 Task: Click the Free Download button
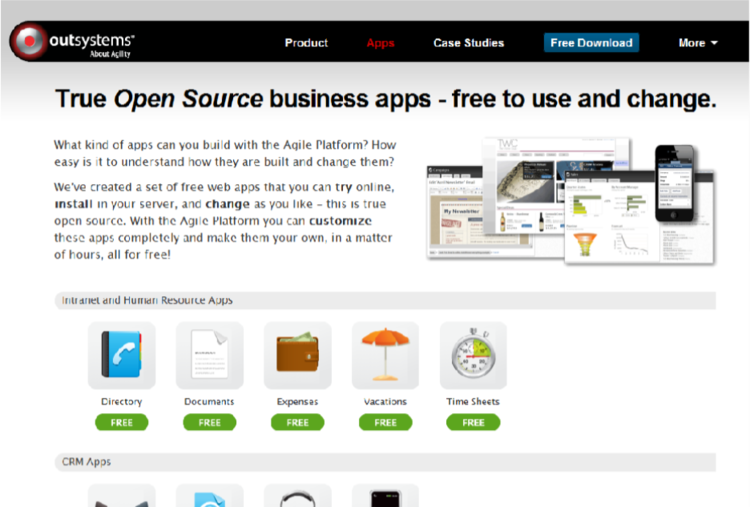[x=591, y=43]
